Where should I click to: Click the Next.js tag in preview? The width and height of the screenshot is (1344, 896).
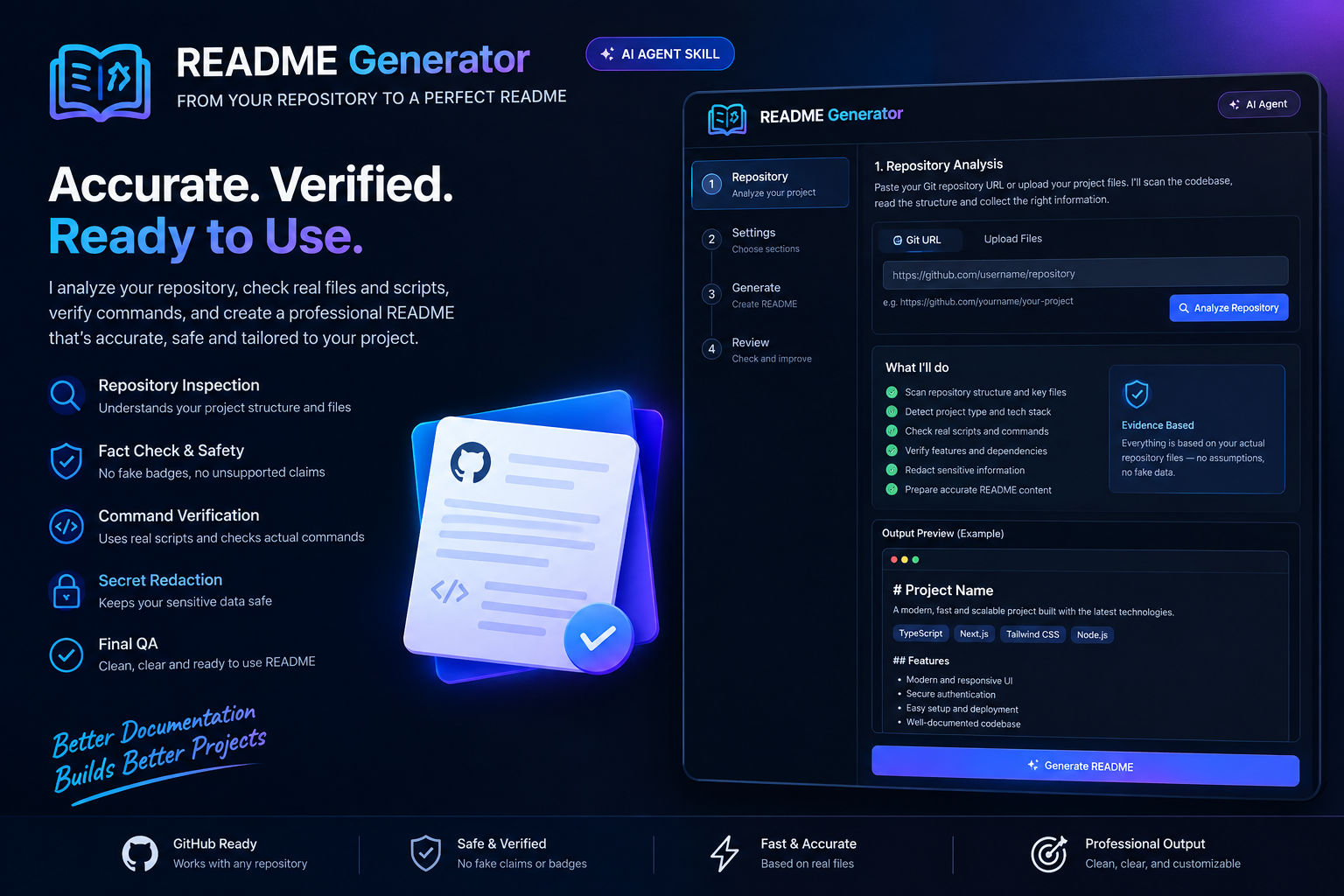click(x=974, y=633)
